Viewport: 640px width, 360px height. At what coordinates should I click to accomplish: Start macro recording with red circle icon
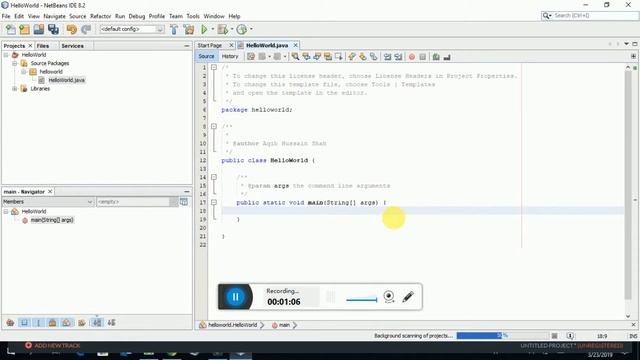412,57
